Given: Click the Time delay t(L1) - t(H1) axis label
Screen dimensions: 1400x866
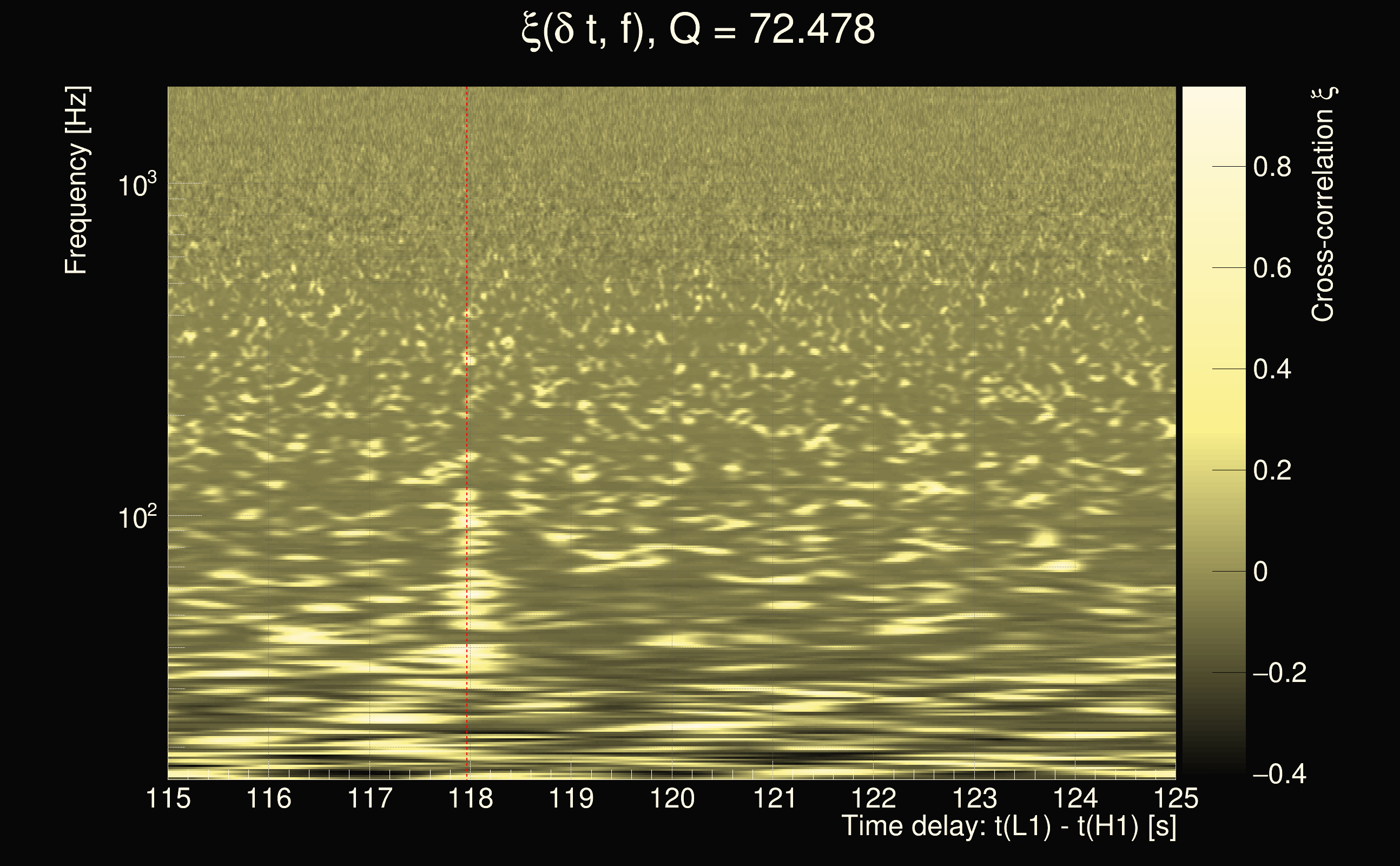Looking at the screenshot, I should click(x=1008, y=826).
